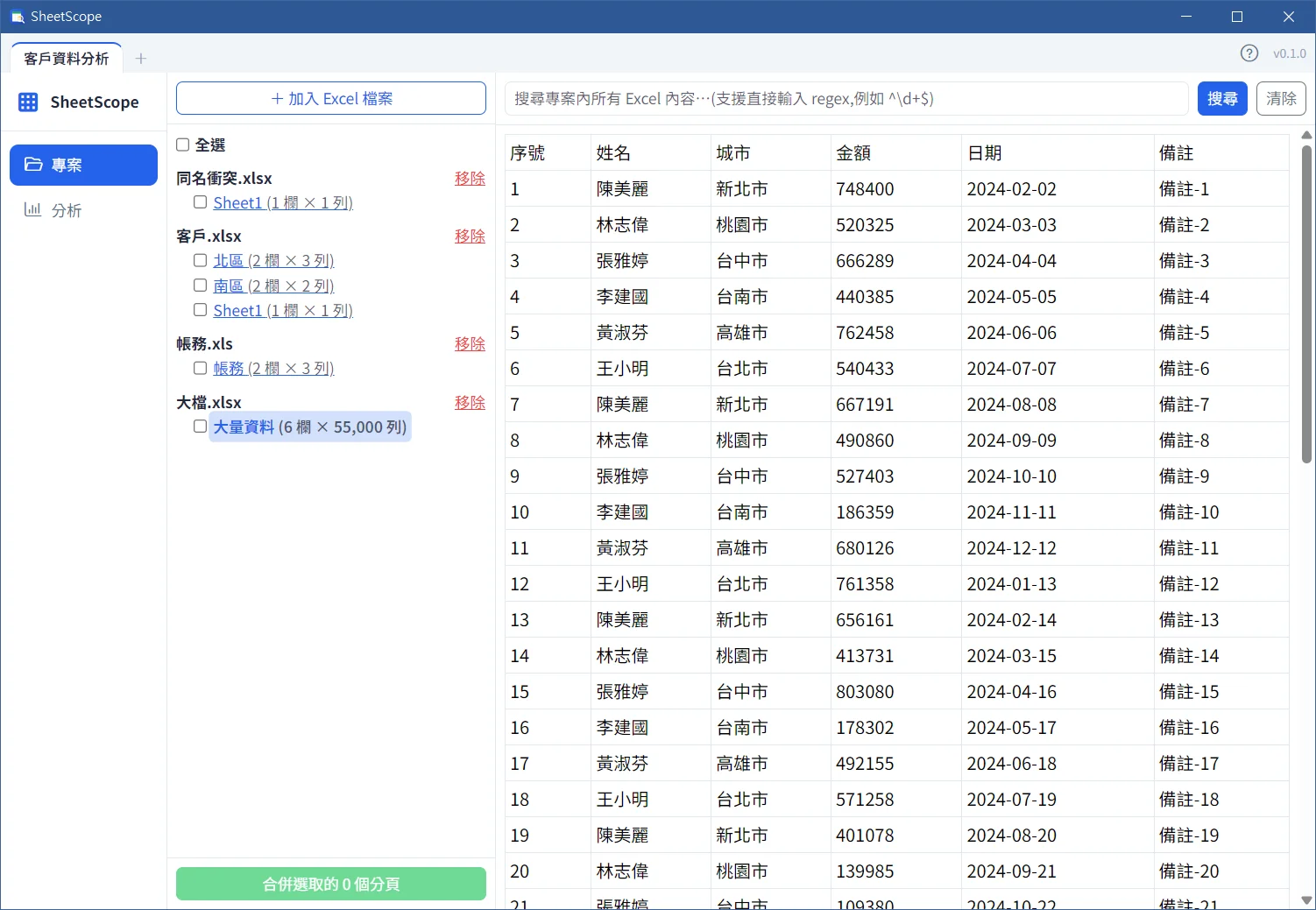Check the 北區 sheet checkbox

pyautogui.click(x=201, y=260)
